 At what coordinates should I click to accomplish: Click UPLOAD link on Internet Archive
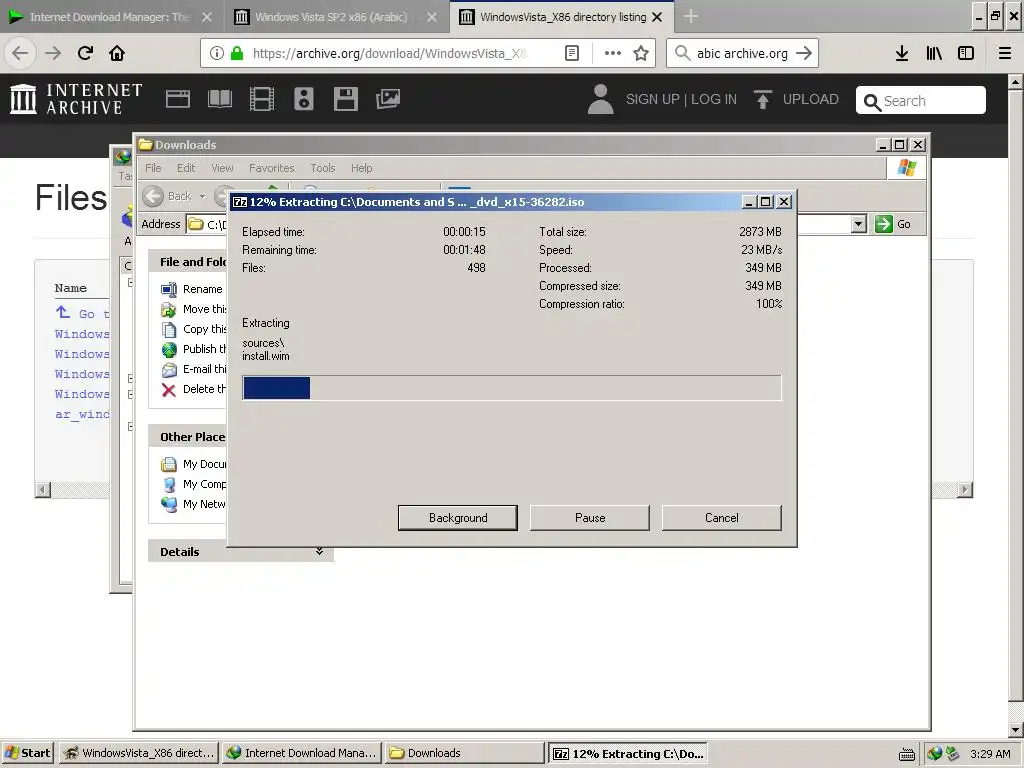(810, 99)
